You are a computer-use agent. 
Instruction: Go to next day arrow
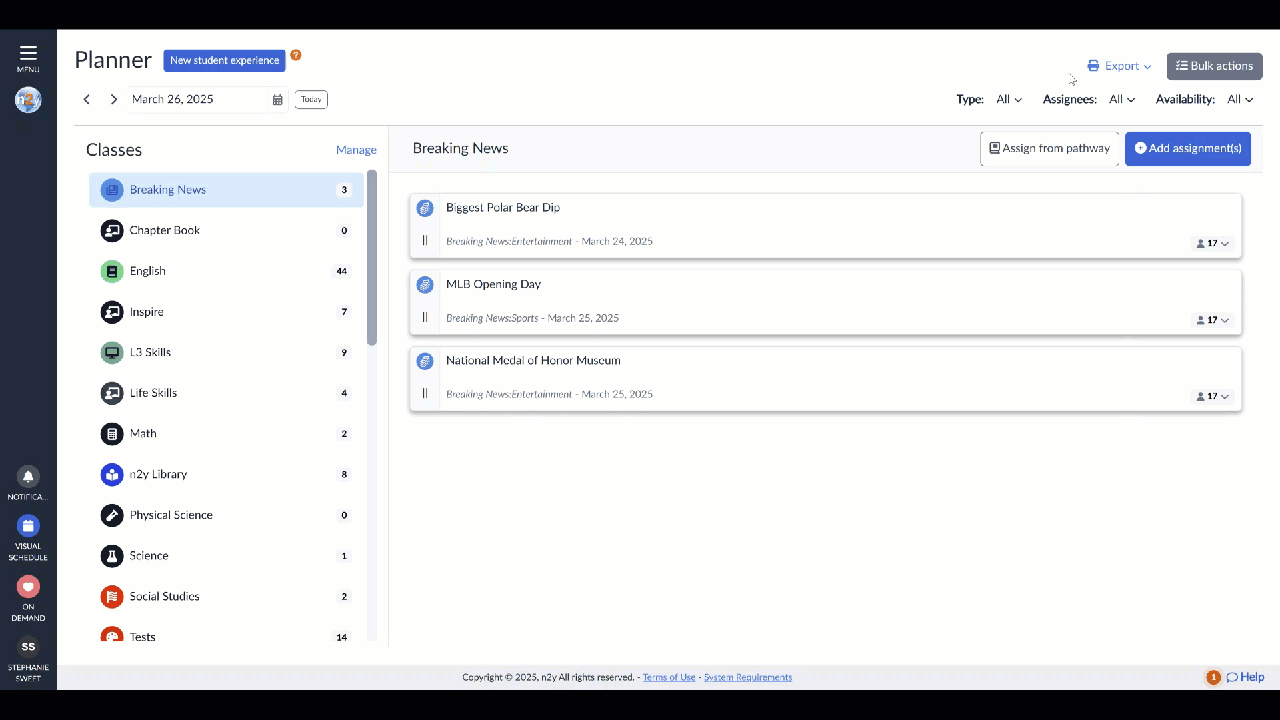113,100
